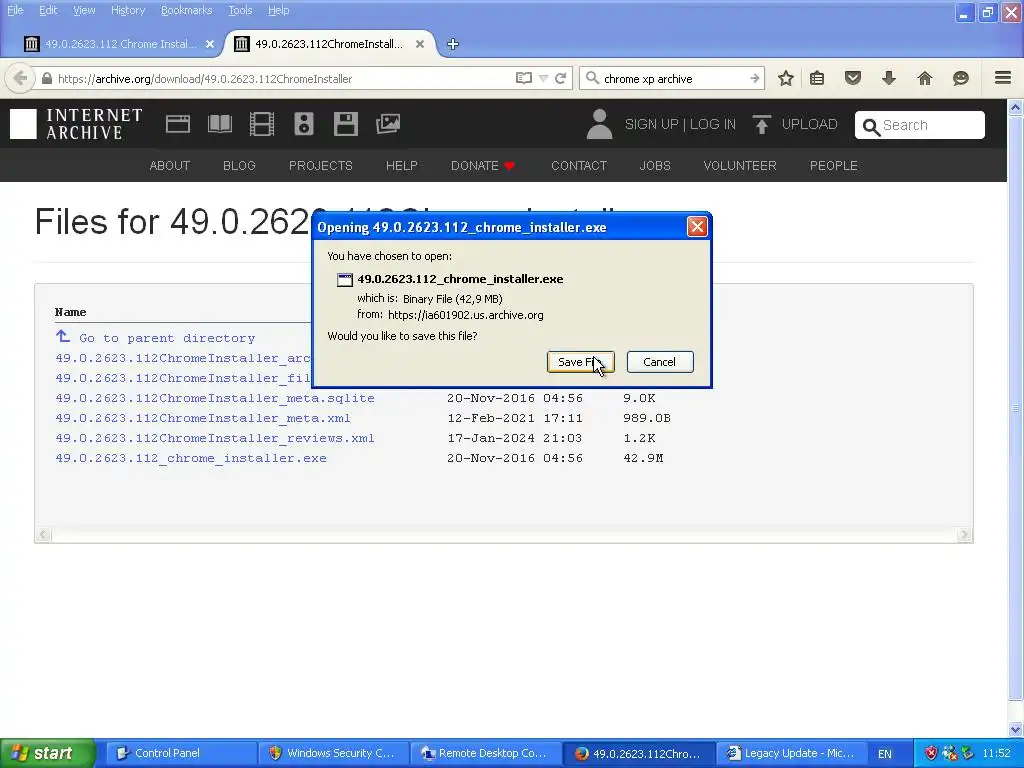Close the Opening installer dialog with X
1024x768 pixels.
click(697, 227)
